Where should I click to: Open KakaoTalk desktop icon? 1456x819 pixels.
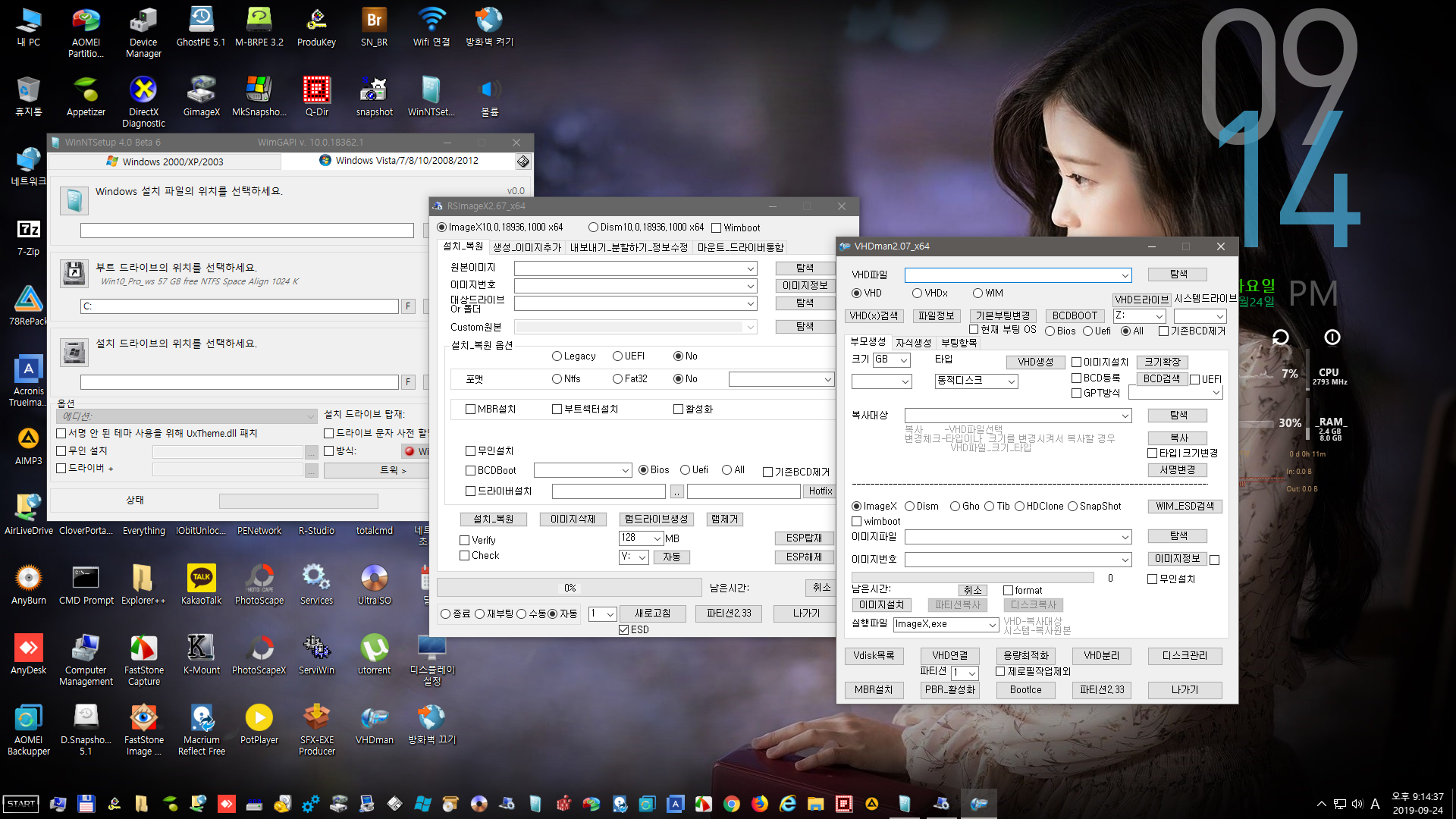[x=201, y=585]
